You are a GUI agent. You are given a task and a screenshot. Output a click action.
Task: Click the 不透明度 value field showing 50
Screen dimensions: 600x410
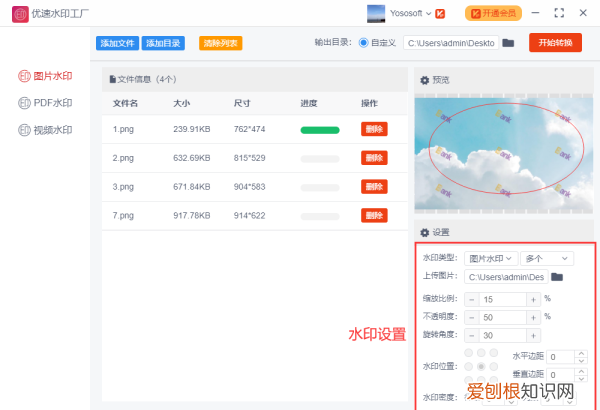(x=502, y=317)
